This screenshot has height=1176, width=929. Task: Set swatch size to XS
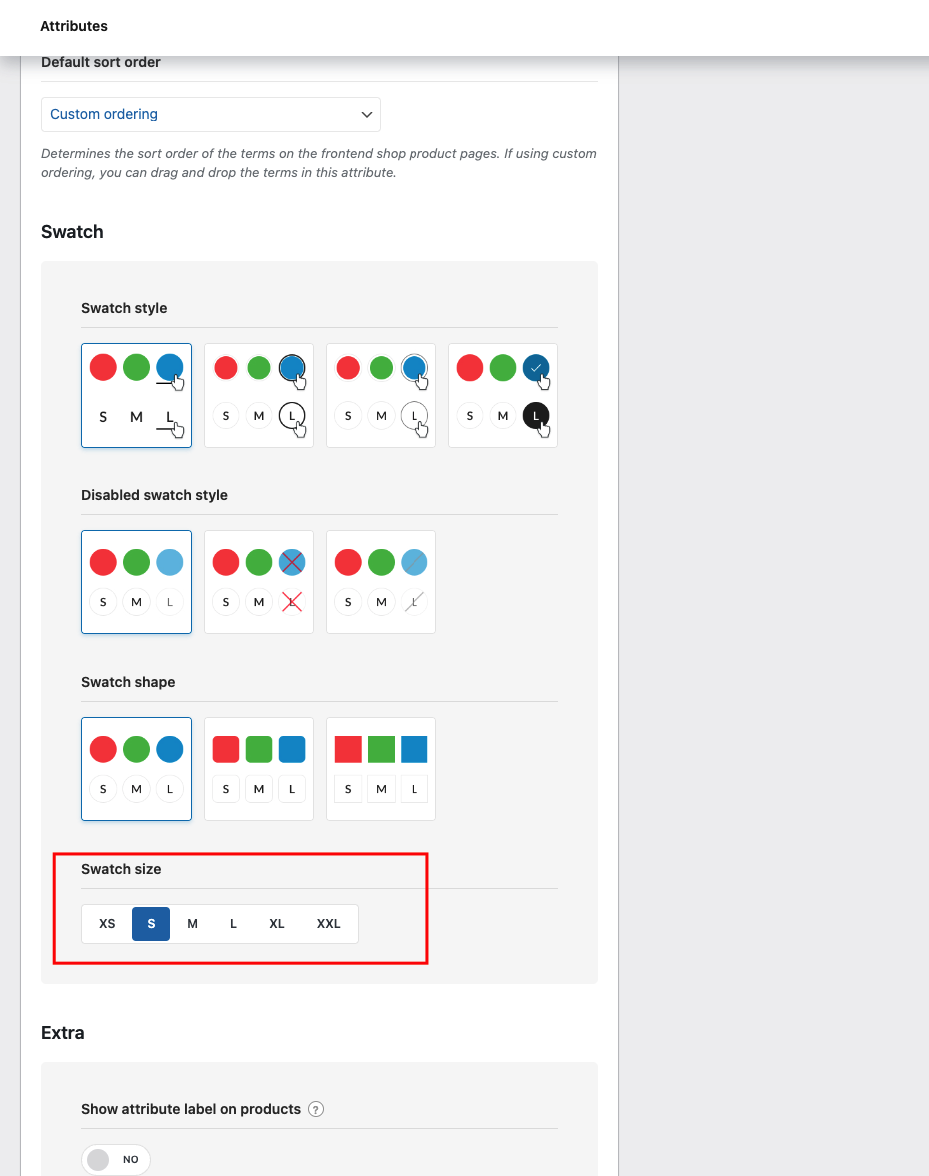[107, 923]
